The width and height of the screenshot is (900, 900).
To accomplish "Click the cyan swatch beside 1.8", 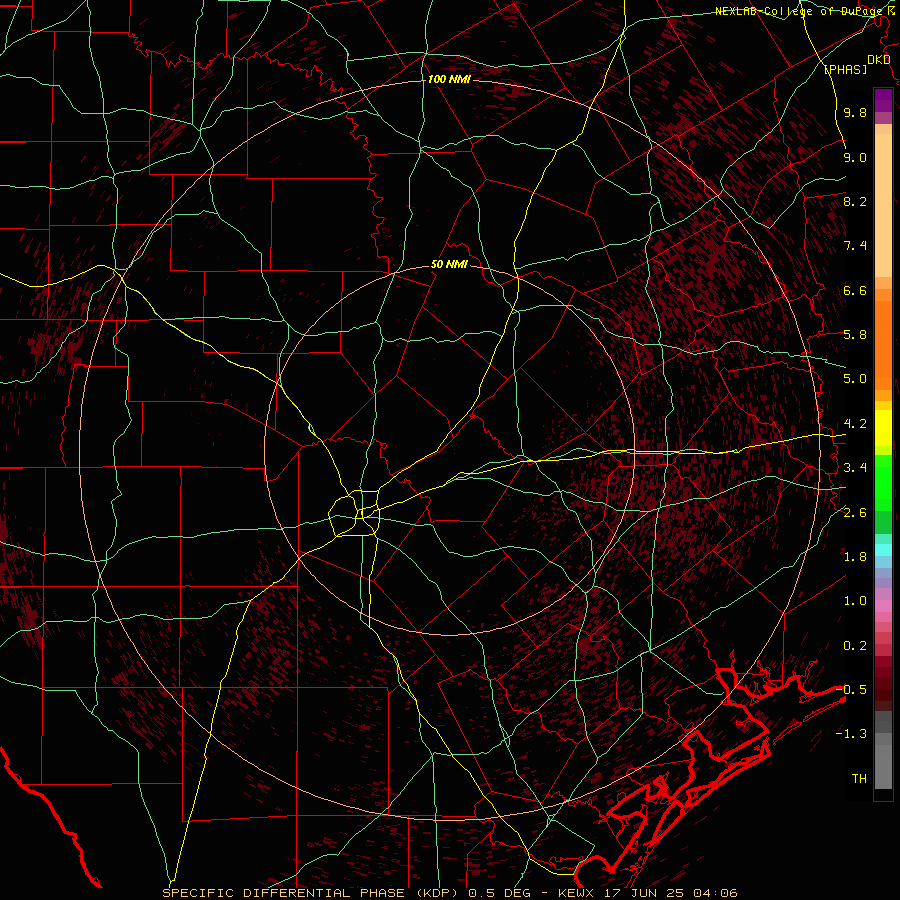I will click(x=883, y=550).
